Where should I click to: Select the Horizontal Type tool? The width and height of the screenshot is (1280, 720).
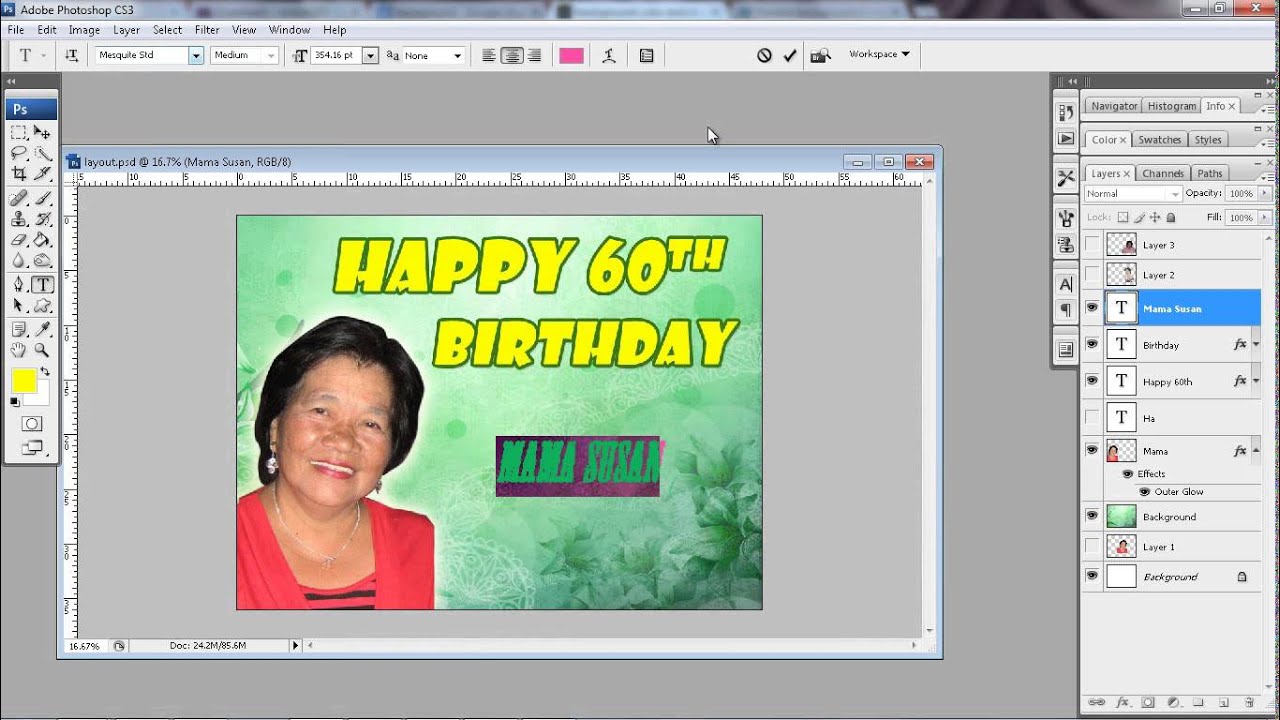(42, 285)
